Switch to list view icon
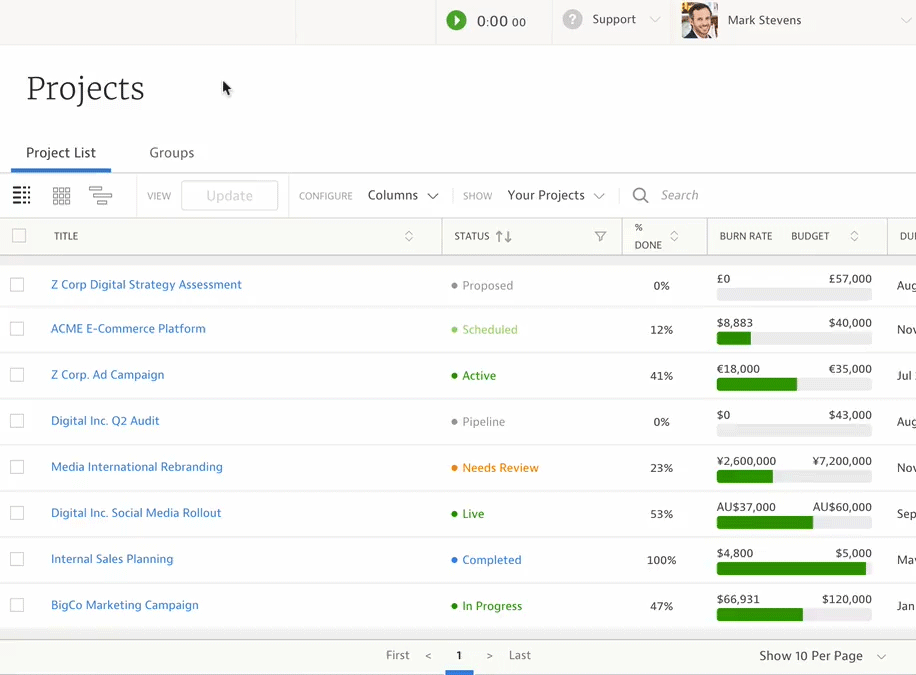916x675 pixels. coord(22,196)
